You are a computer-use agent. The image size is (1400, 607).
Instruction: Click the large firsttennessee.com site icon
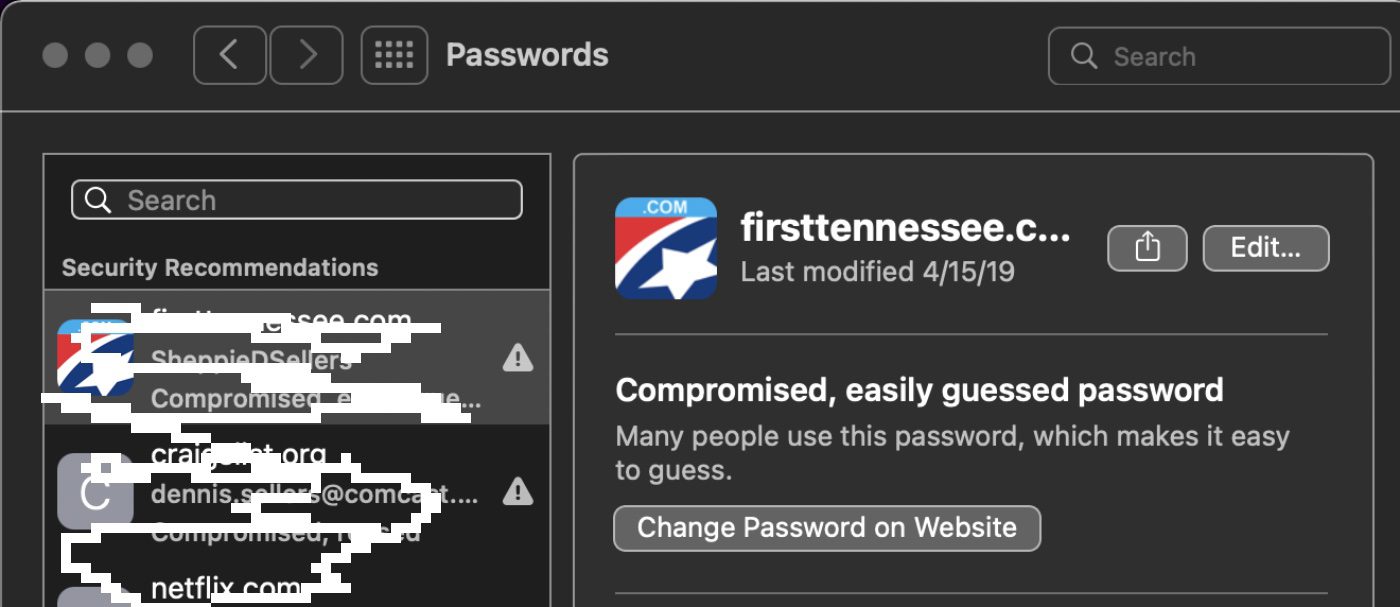[x=666, y=248]
